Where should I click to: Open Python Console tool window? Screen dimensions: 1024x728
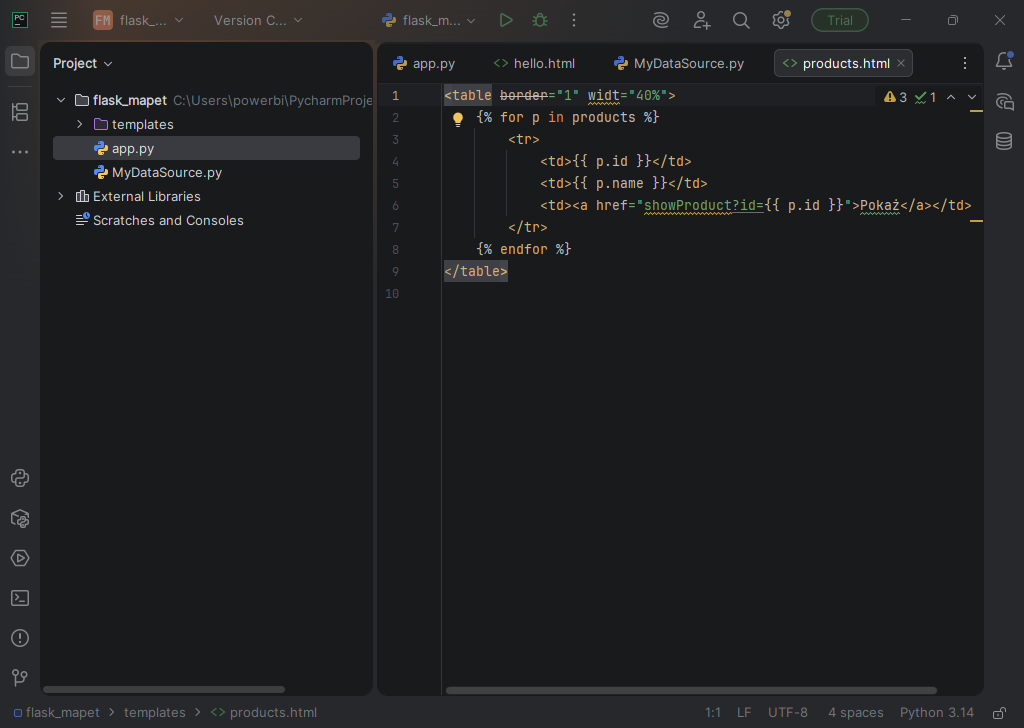[x=20, y=478]
